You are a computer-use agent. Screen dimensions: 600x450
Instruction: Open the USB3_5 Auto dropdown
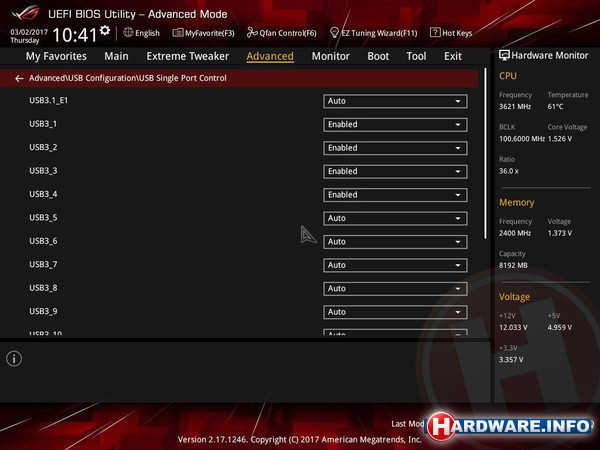click(395, 218)
